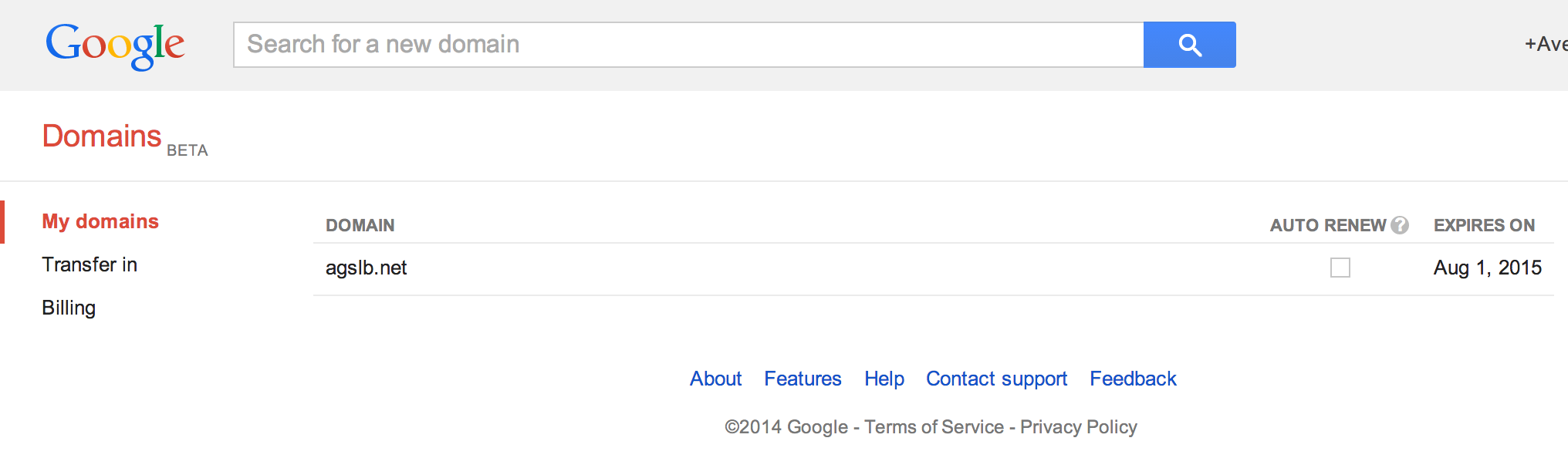Click the Google logo
Screen dimensions: 1568x458
click(x=115, y=45)
